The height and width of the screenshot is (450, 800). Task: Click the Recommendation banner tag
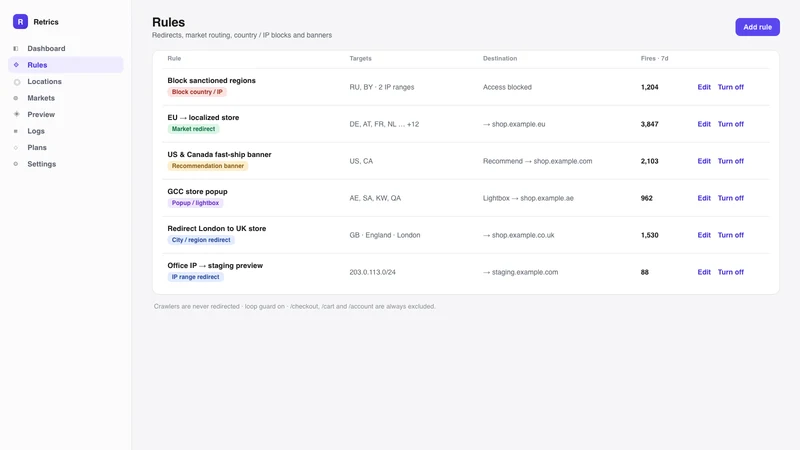[208, 166]
